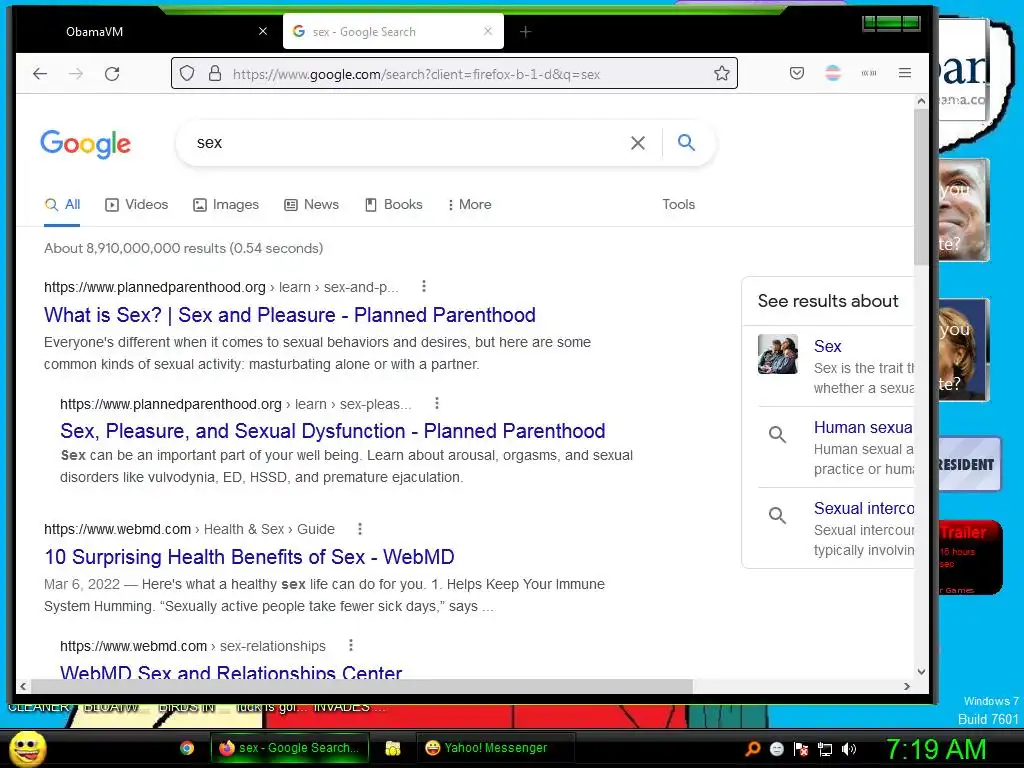Switch to Images results
This screenshot has width=1024, height=768.
(x=226, y=204)
